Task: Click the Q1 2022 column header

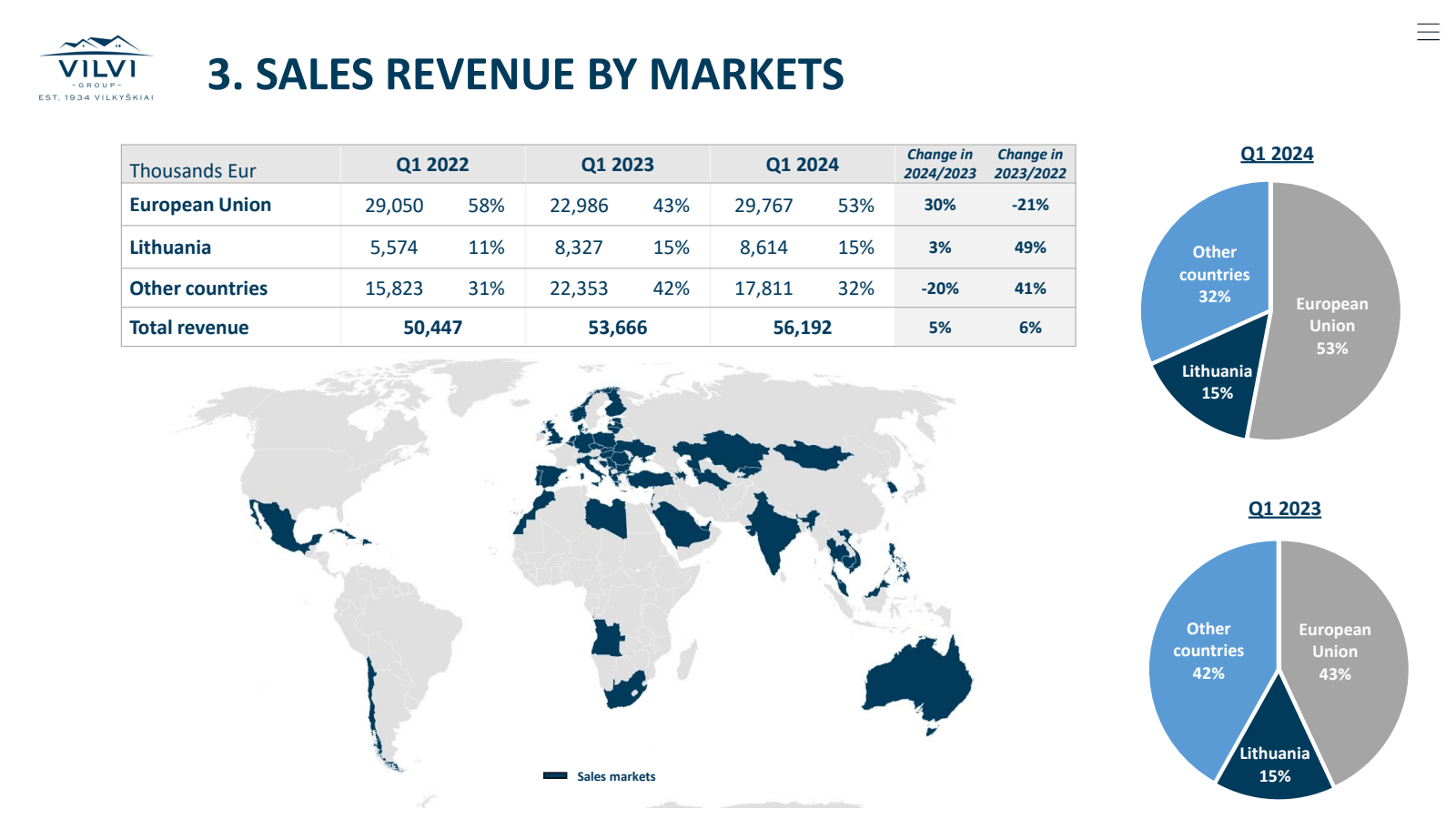Action: 432,165
